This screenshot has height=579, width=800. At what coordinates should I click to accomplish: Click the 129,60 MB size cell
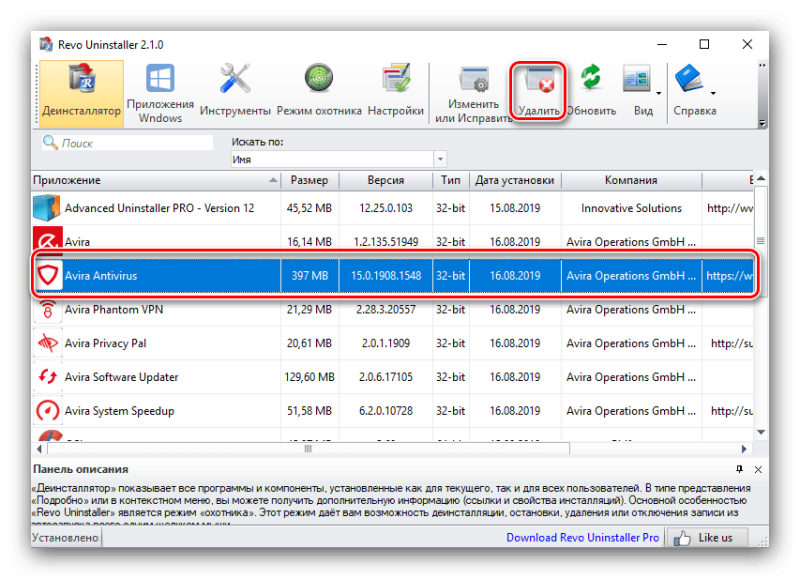(x=309, y=377)
